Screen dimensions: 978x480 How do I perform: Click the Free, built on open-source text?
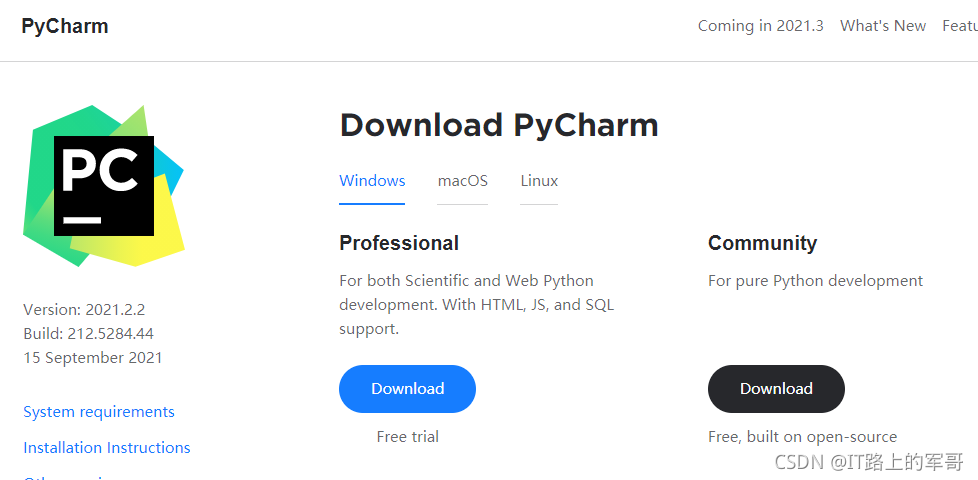[x=803, y=436]
